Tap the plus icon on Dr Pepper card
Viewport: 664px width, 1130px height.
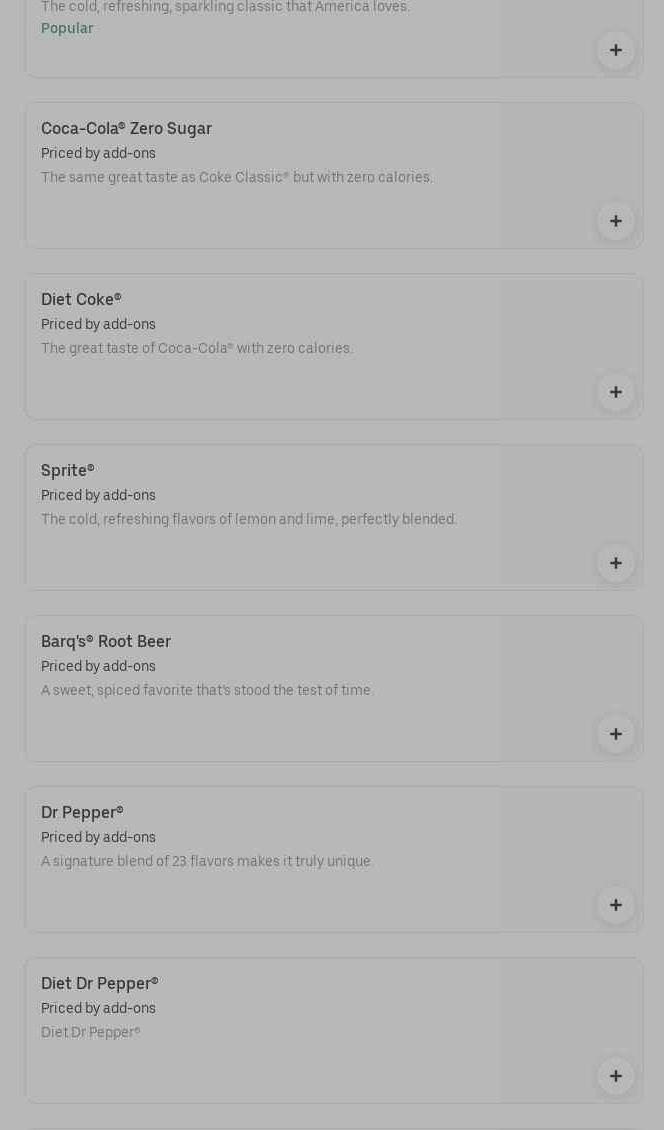point(615,905)
